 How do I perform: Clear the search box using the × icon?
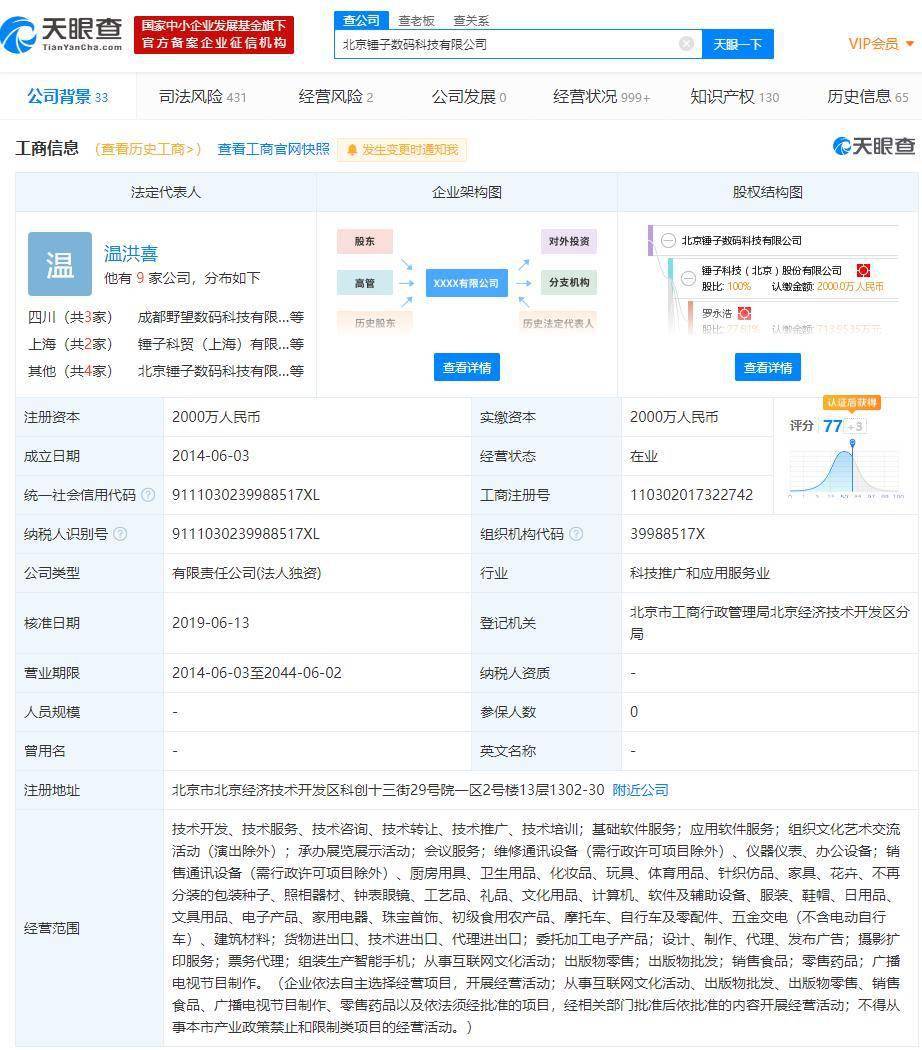[686, 44]
